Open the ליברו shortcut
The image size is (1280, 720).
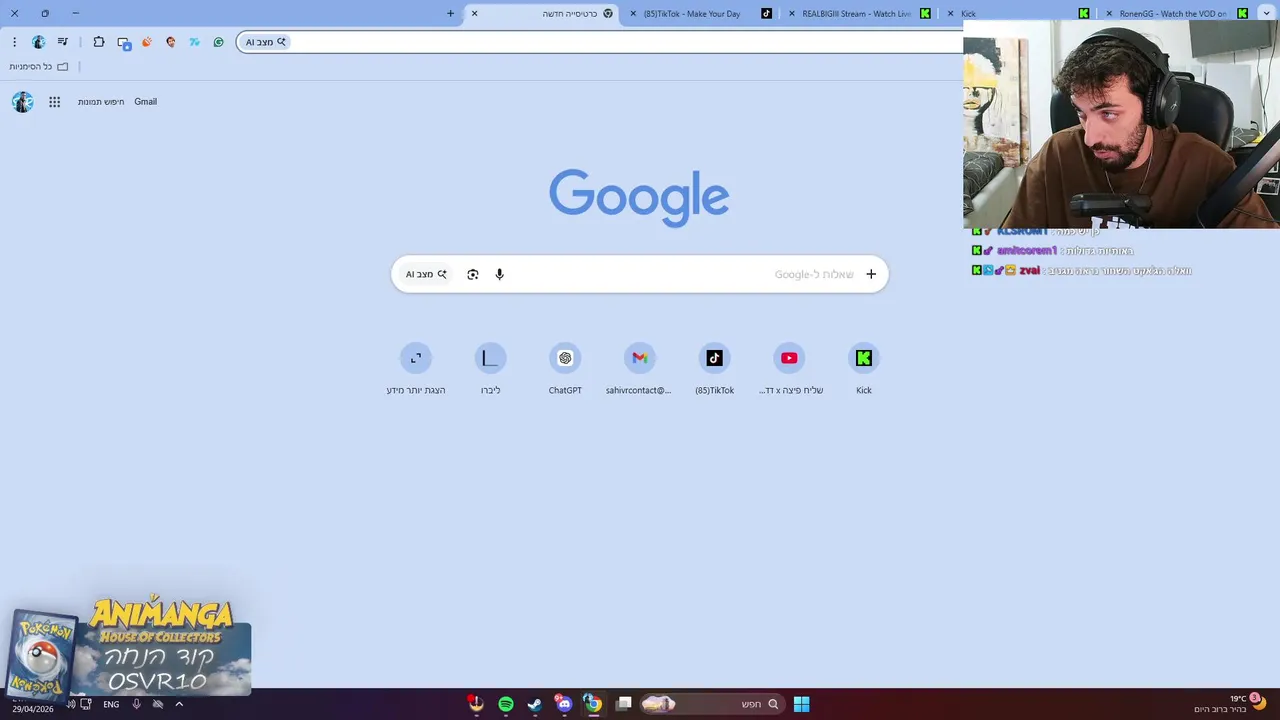click(x=490, y=370)
